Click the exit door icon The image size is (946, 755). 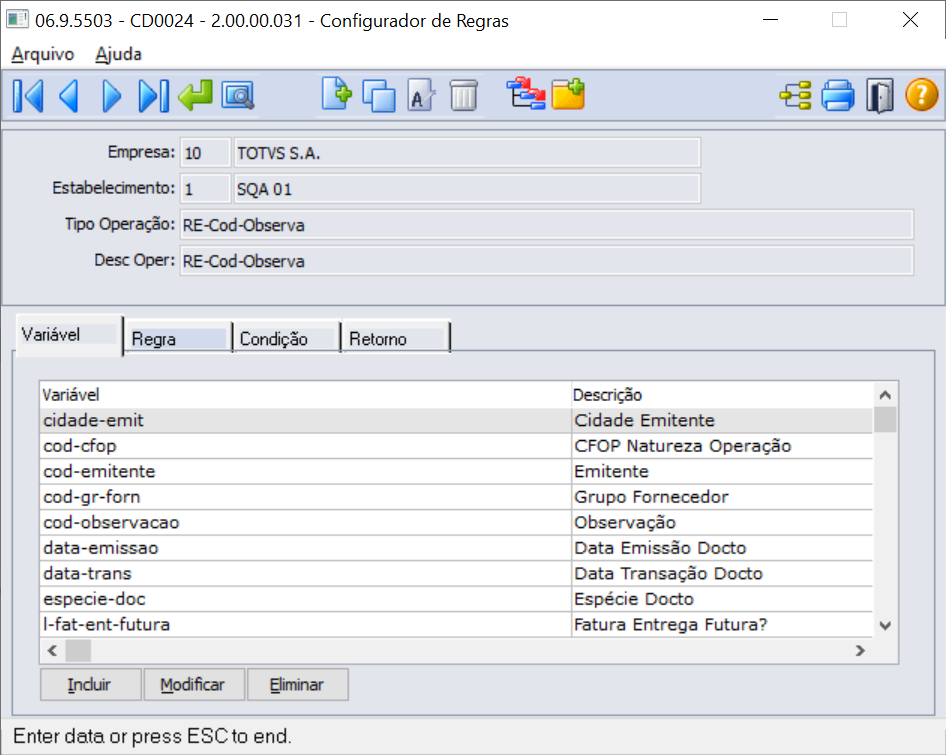(880, 95)
